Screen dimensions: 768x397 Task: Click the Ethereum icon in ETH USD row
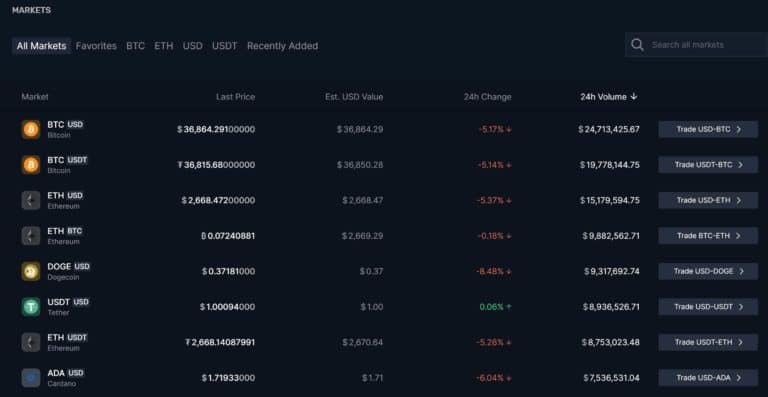coord(31,200)
